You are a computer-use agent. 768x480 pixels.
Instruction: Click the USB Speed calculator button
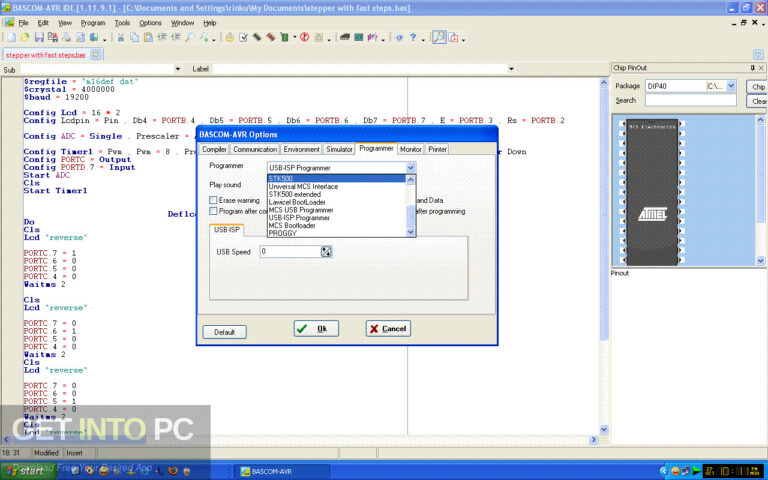pyautogui.click(x=326, y=252)
